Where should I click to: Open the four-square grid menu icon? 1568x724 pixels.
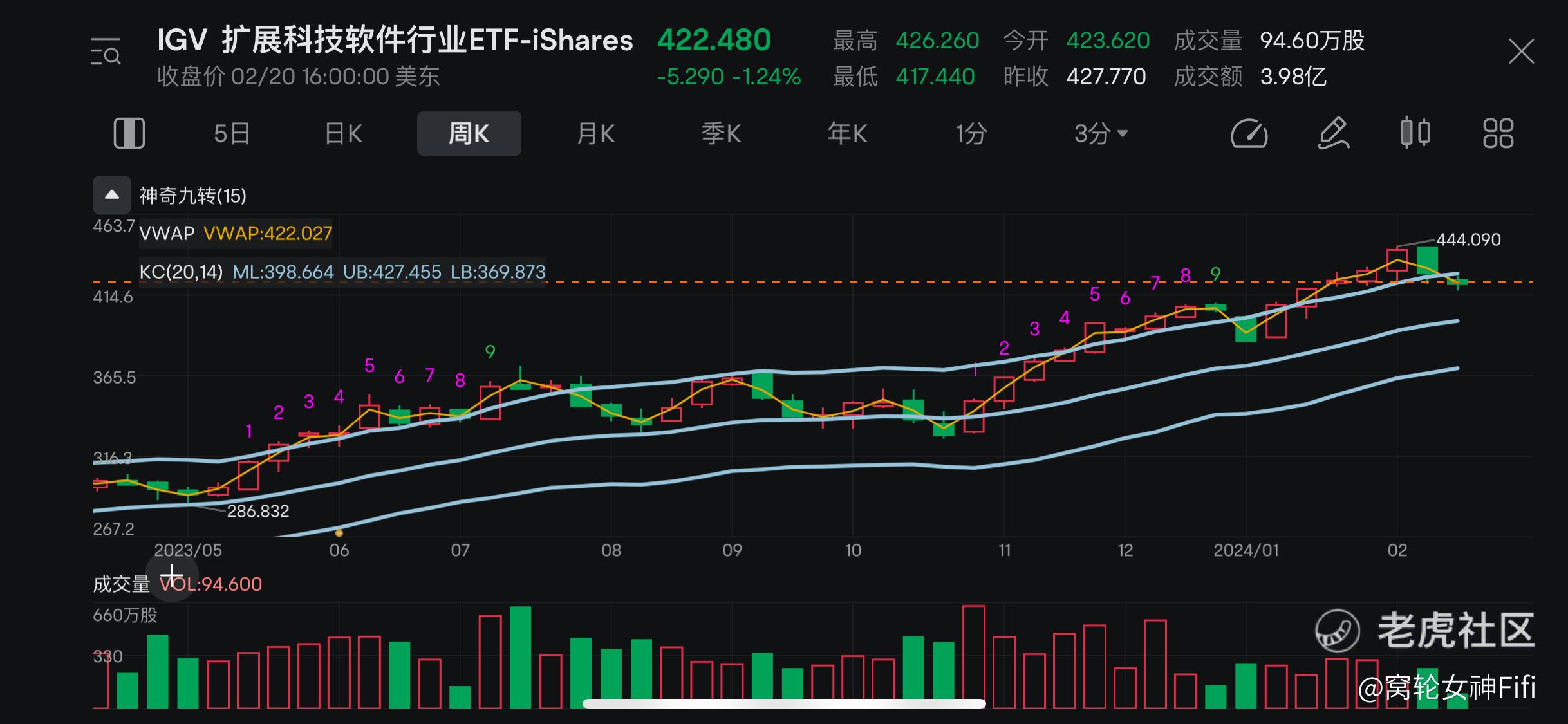(x=1498, y=133)
